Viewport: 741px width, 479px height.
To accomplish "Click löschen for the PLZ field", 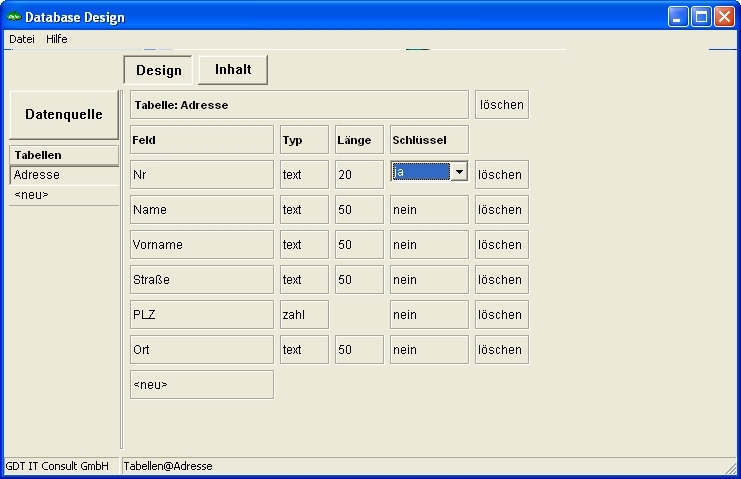I will [501, 315].
